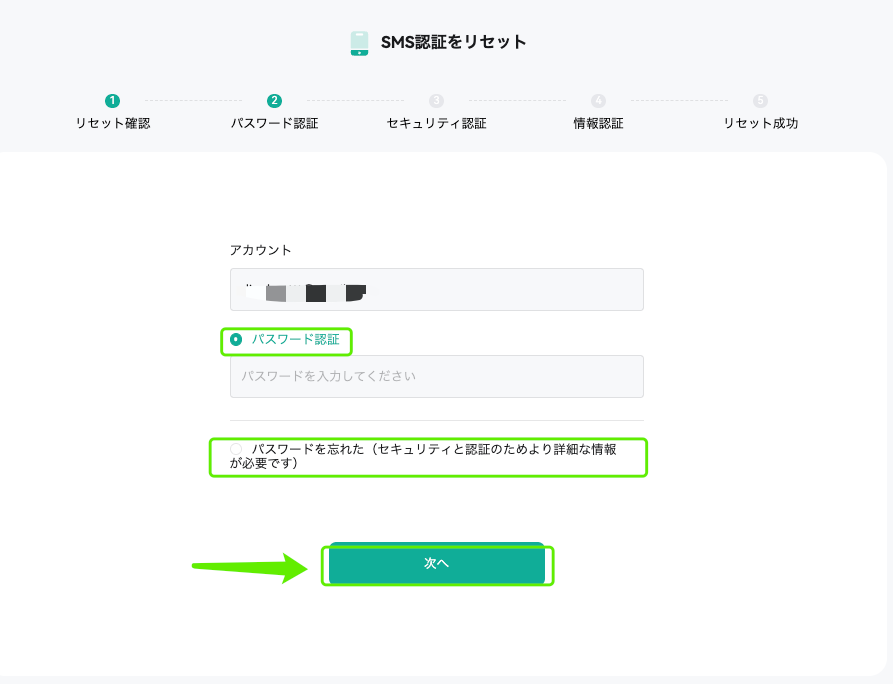The height and width of the screenshot is (684, 893).
Task: Click step 5 circle for リセット成功
Action: pyautogui.click(x=760, y=101)
